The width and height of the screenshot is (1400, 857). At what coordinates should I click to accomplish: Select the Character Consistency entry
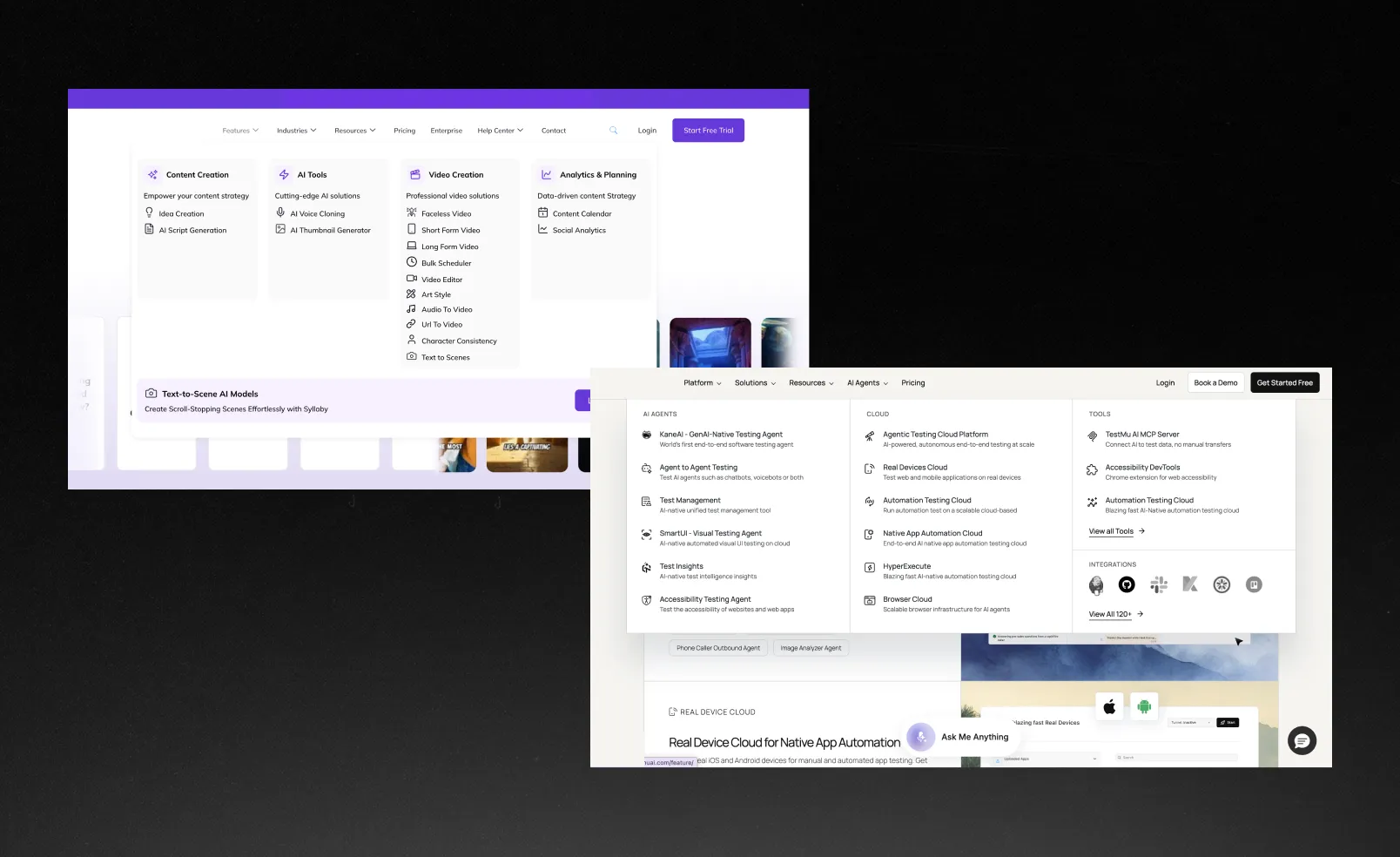(452, 341)
